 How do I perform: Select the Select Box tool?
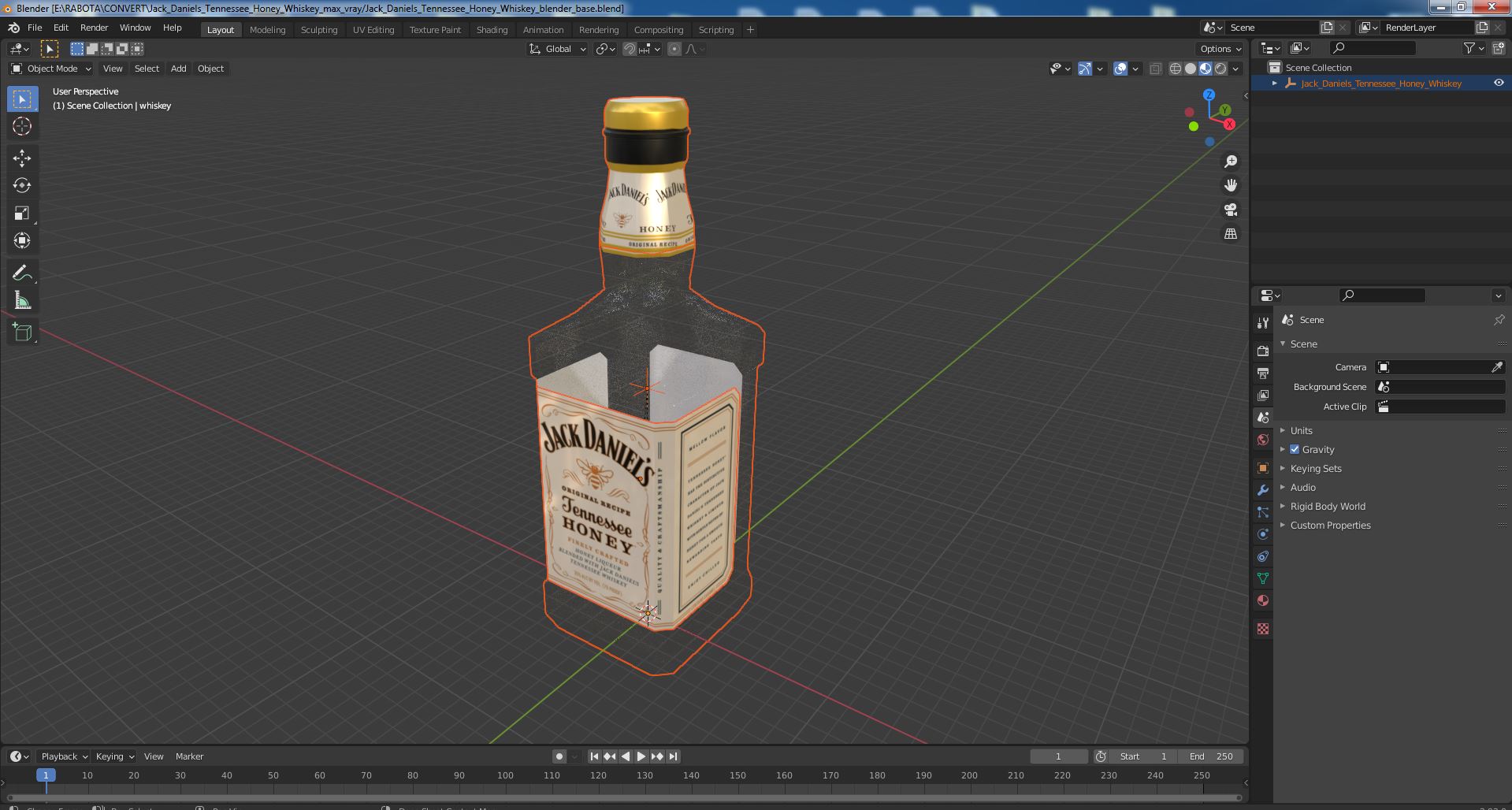click(22, 99)
